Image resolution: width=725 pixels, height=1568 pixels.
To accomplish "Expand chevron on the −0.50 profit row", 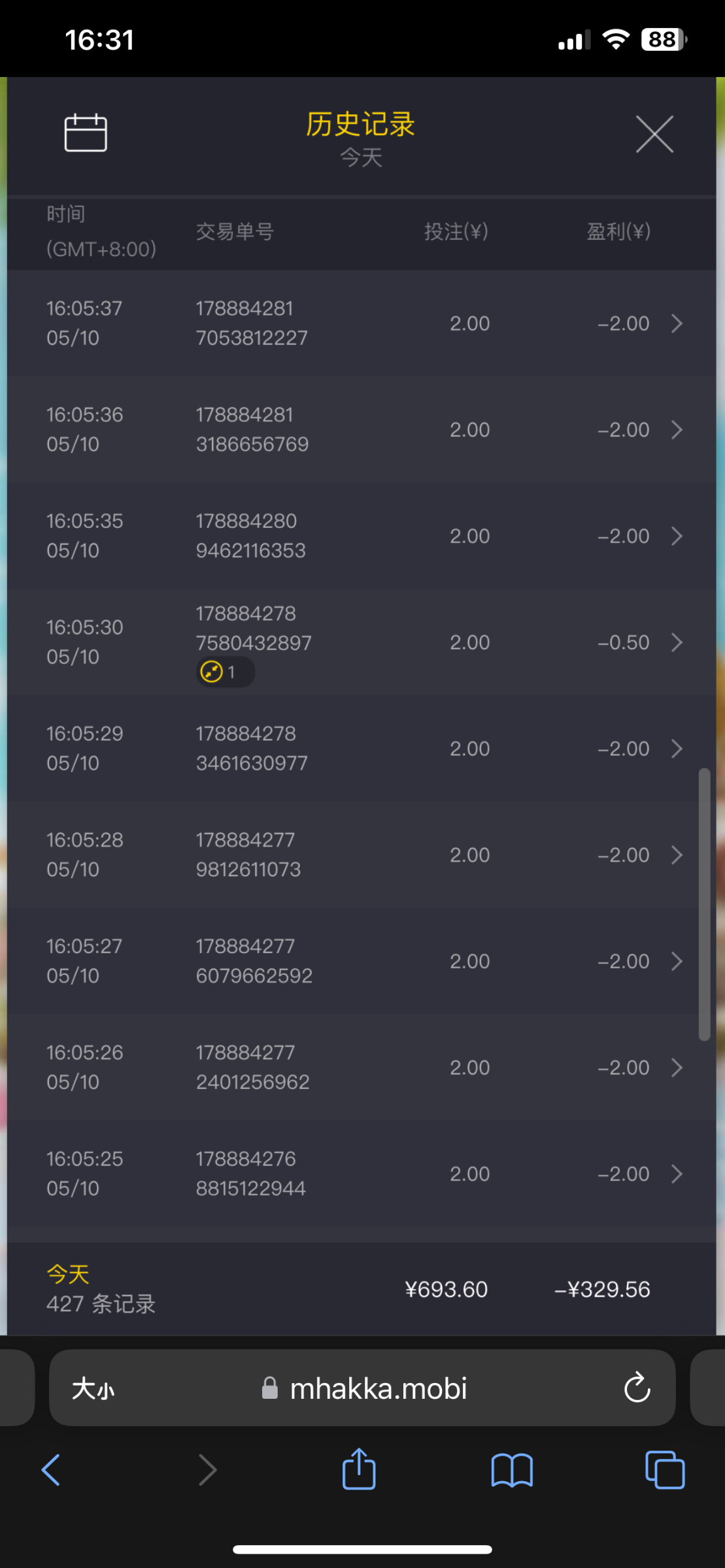I will (x=677, y=643).
